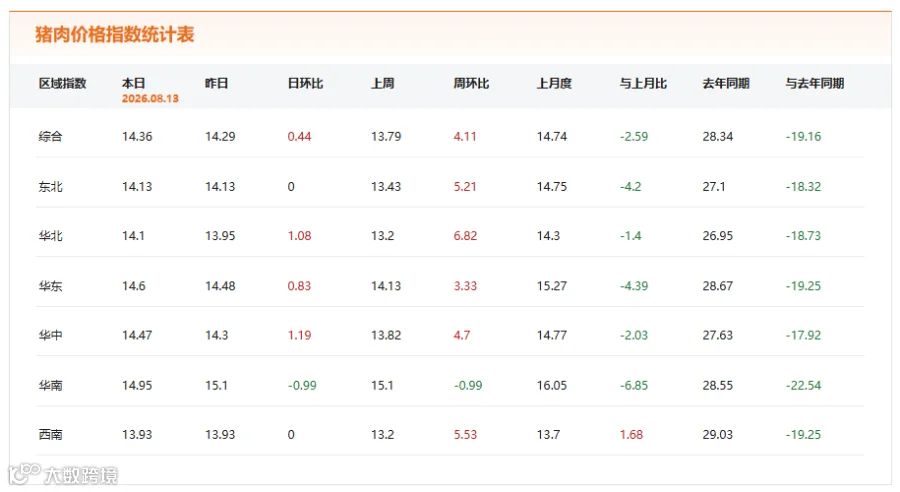Click the 周环比 column header
The height and width of the screenshot is (492, 900).
coord(471,83)
